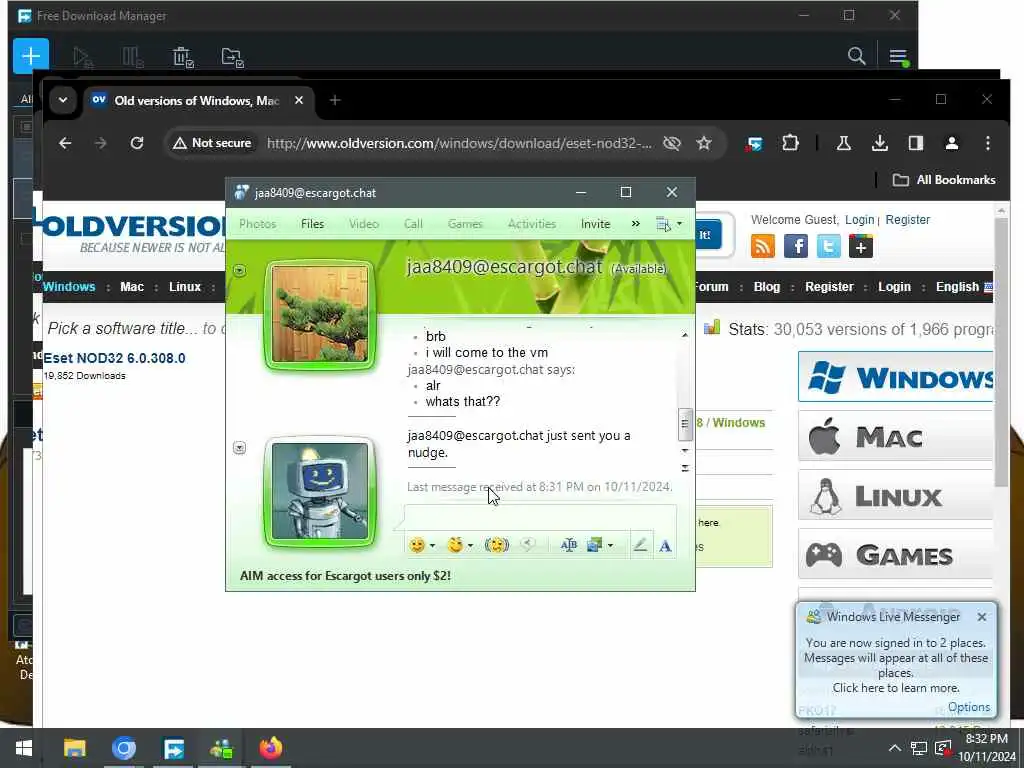
Task: Open the Photos menu in chat window
Action: (257, 224)
